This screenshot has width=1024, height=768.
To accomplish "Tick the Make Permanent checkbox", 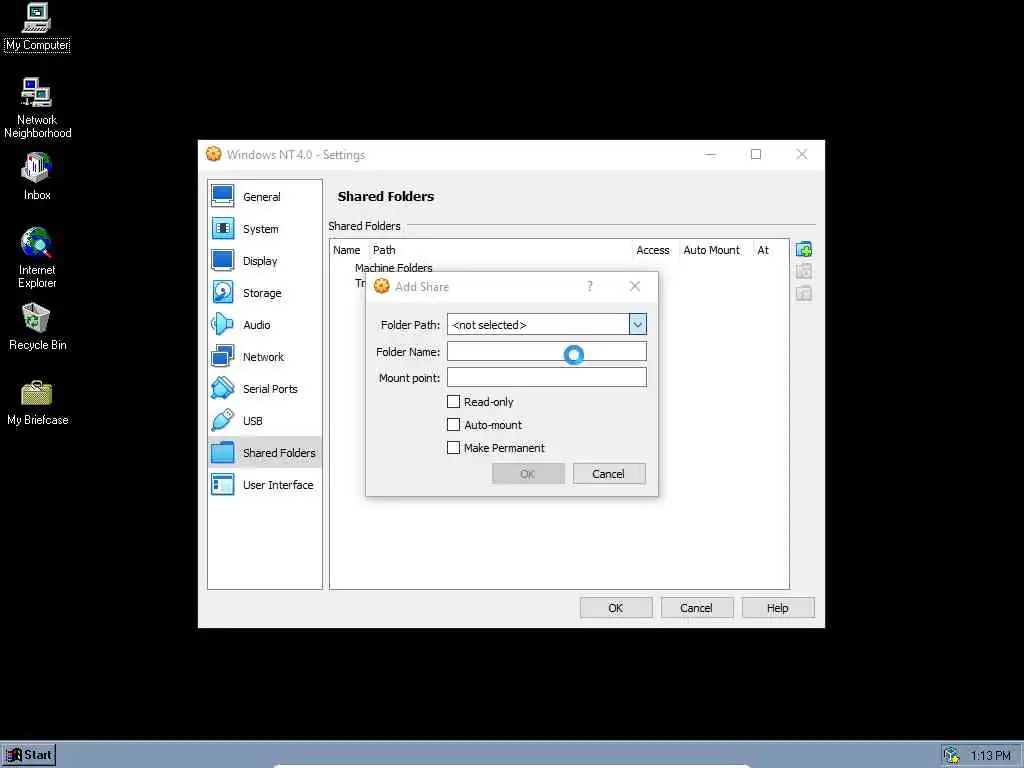I will point(453,447).
